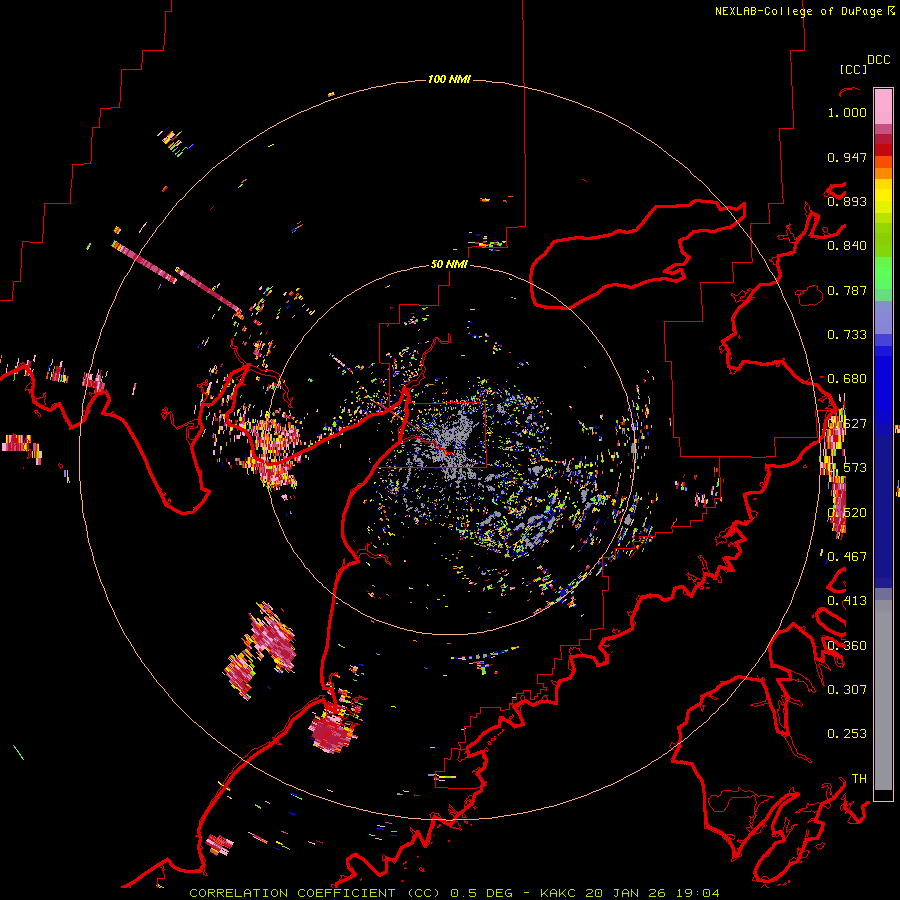Pick the light pink top color bar segment
Image resolution: width=900 pixels, height=900 pixels.
click(883, 106)
